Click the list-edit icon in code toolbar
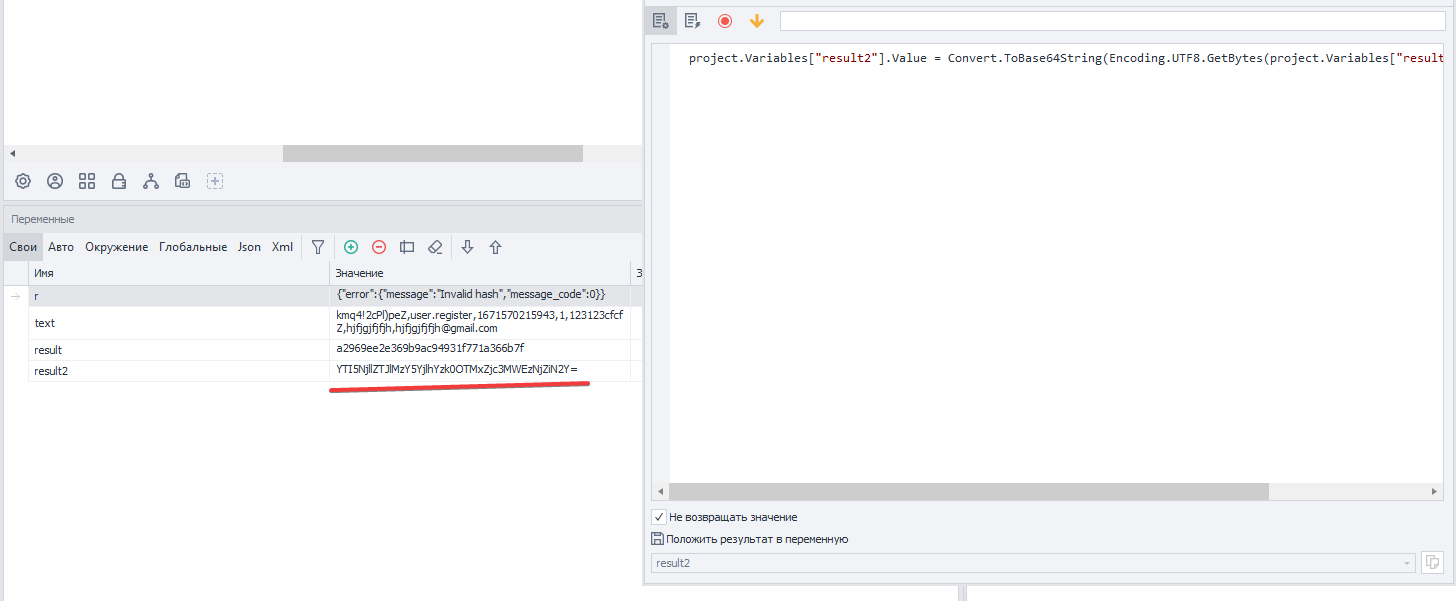Screen dimensions: 1456x601 point(692,21)
